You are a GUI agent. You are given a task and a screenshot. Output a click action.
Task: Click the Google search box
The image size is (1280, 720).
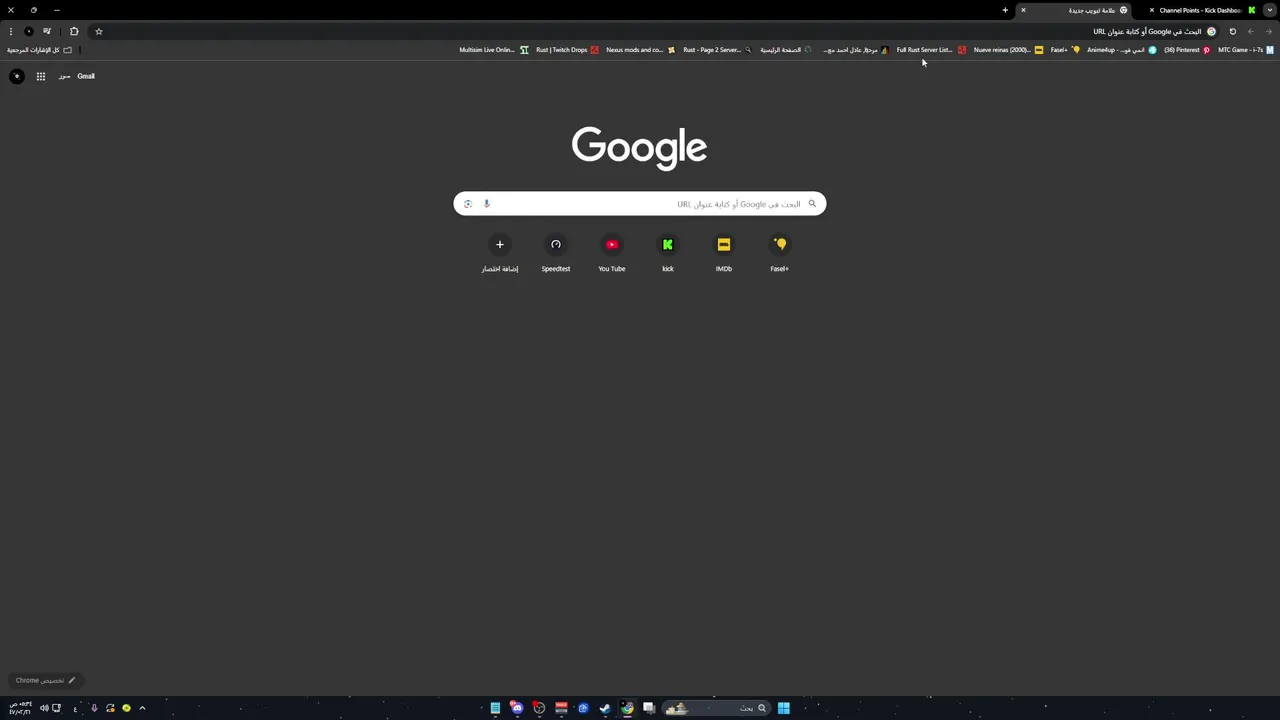[x=640, y=204]
